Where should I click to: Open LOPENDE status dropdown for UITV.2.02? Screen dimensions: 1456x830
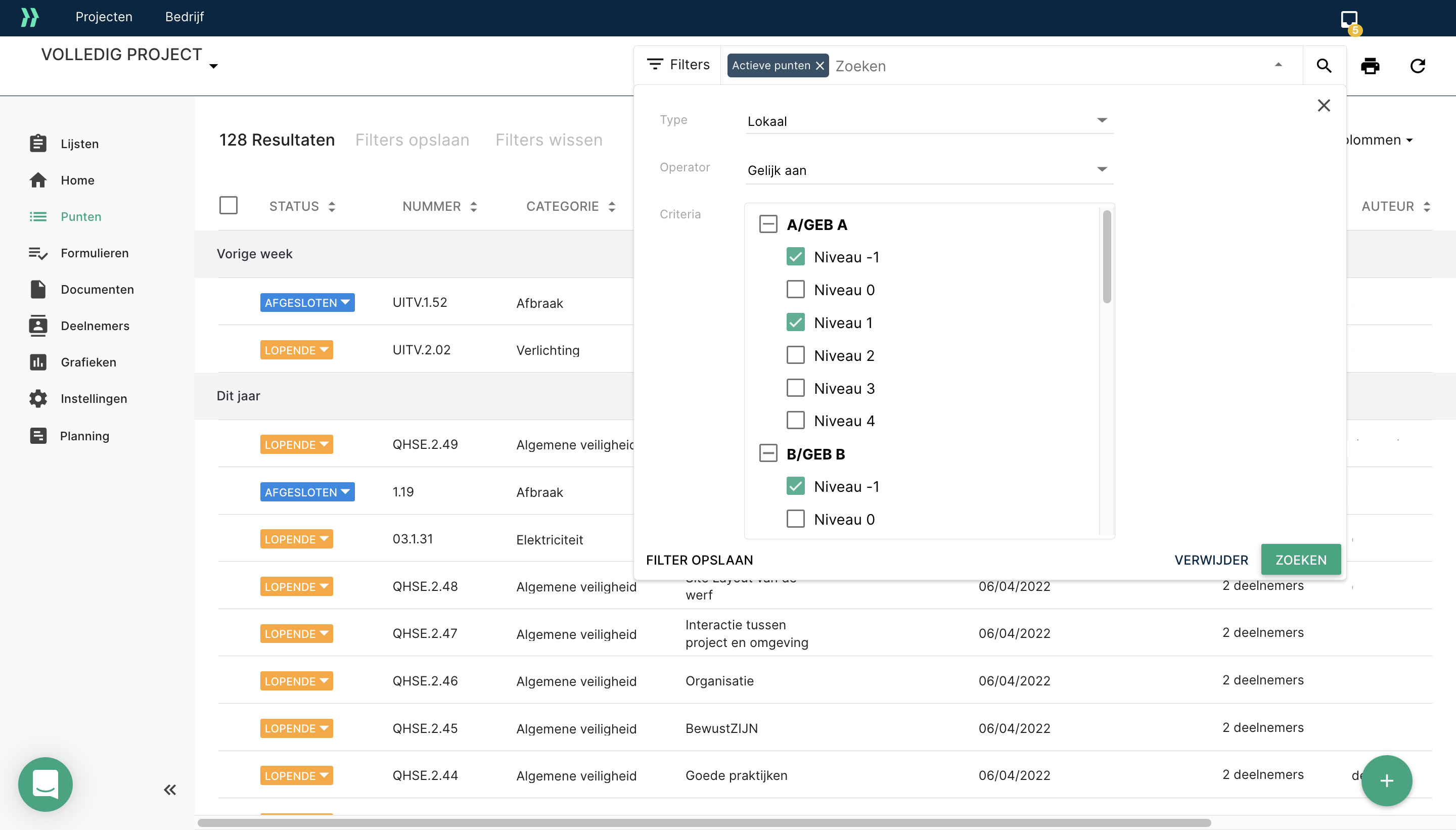[x=296, y=349]
